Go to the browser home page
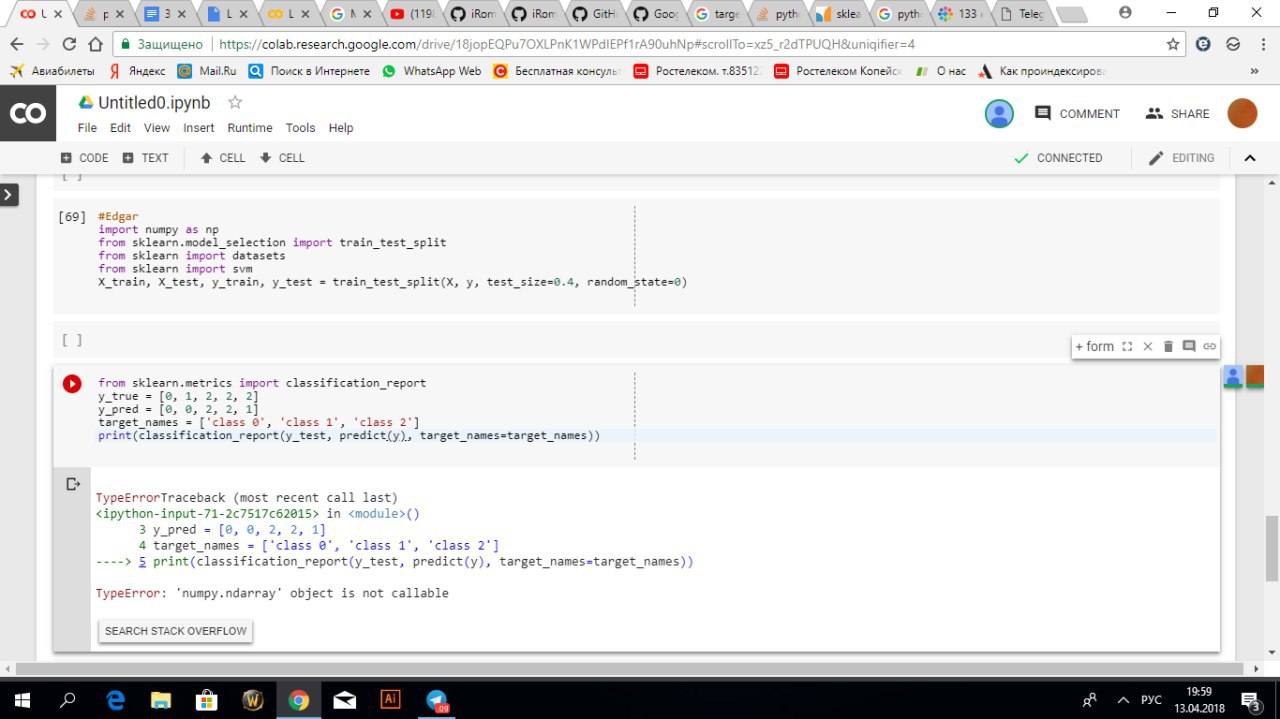The width and height of the screenshot is (1280, 719). 95,45
